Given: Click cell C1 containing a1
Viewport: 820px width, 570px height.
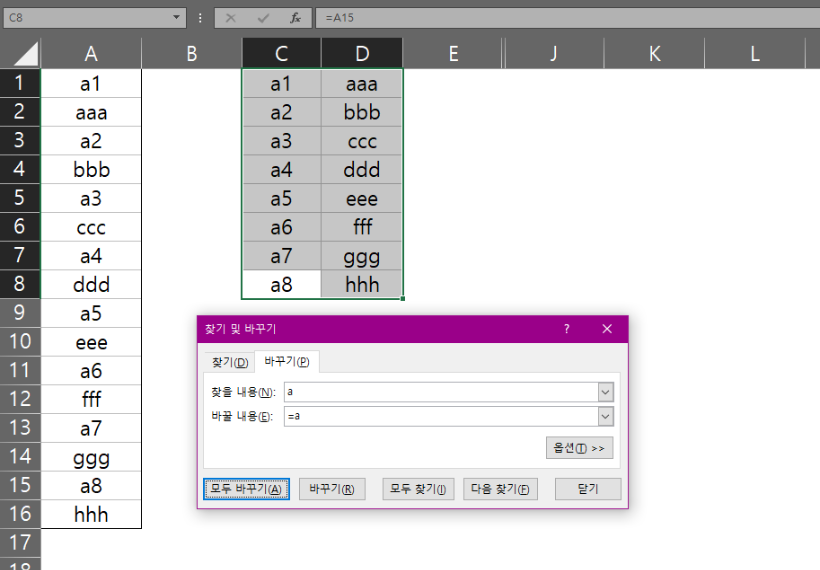Looking at the screenshot, I should pos(281,84).
